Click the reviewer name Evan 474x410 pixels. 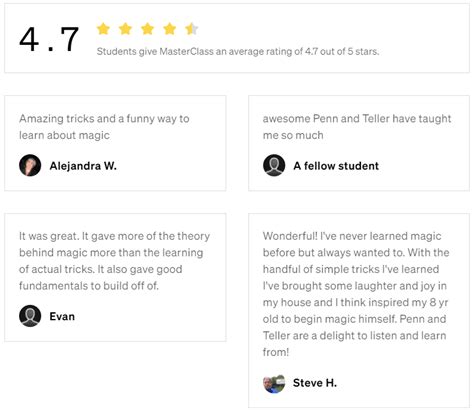[62, 316]
